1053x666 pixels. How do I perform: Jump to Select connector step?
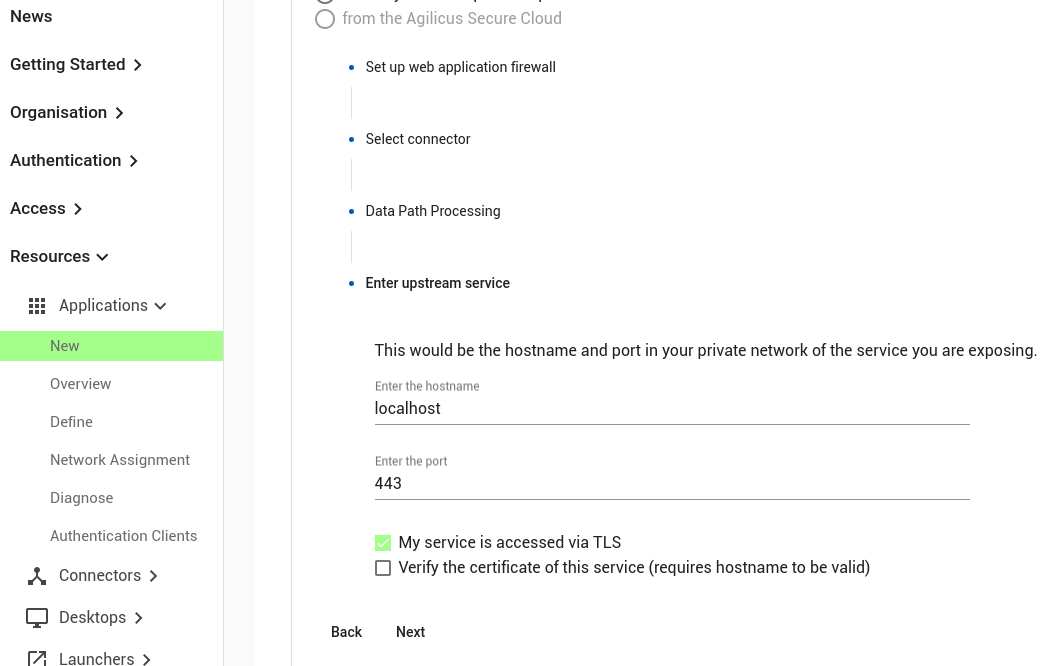(418, 139)
